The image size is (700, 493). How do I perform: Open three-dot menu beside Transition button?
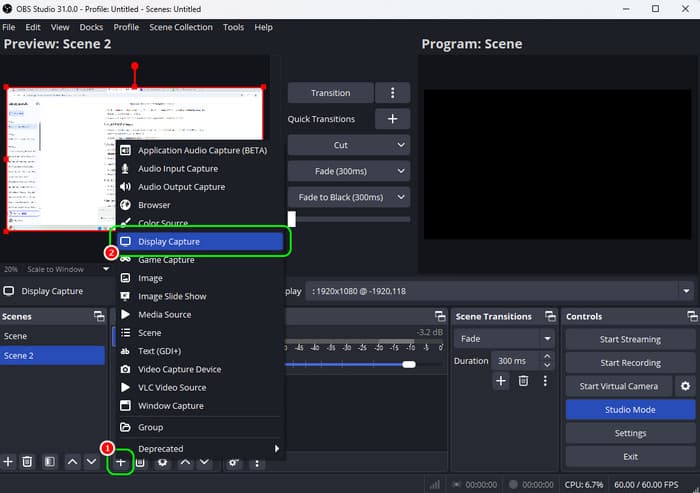(392, 93)
